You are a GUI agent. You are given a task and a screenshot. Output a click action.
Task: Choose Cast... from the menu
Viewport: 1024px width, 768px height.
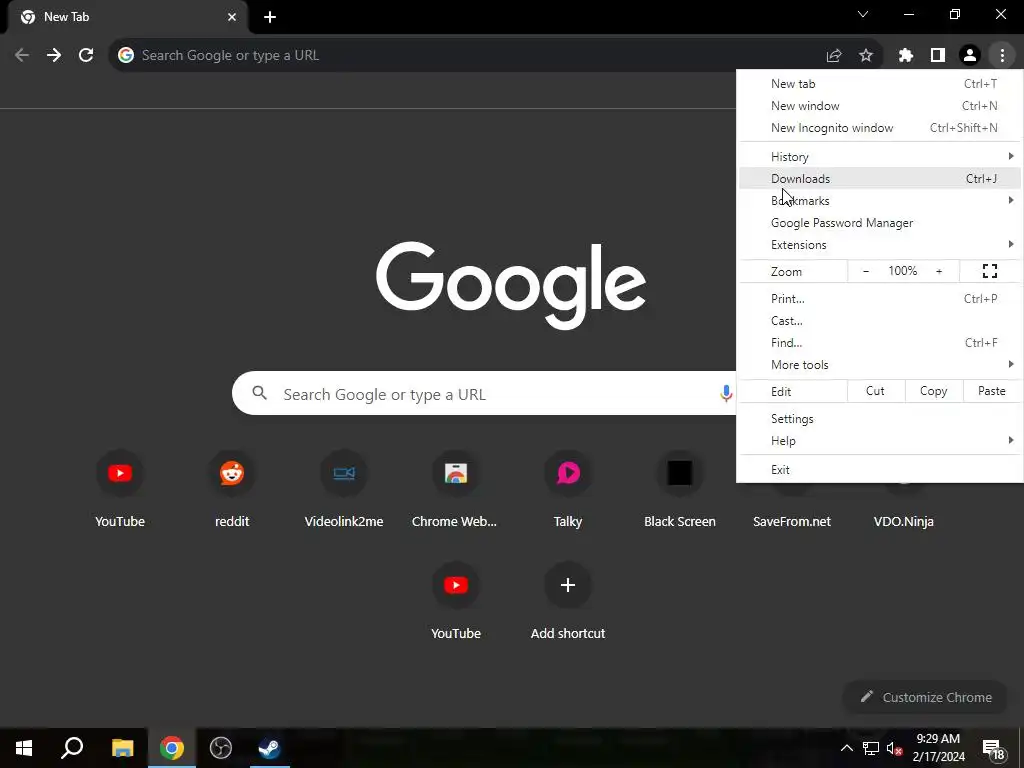880,321
